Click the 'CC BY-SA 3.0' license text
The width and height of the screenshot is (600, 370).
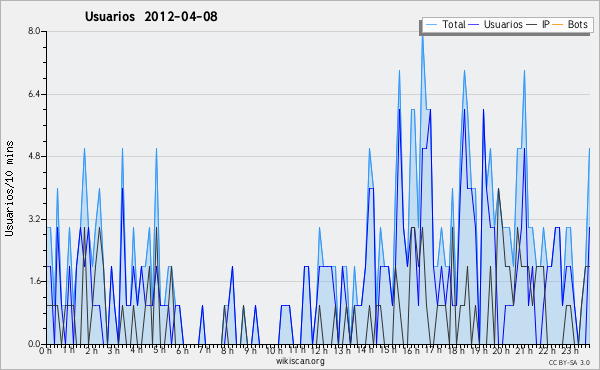[x=569, y=362]
